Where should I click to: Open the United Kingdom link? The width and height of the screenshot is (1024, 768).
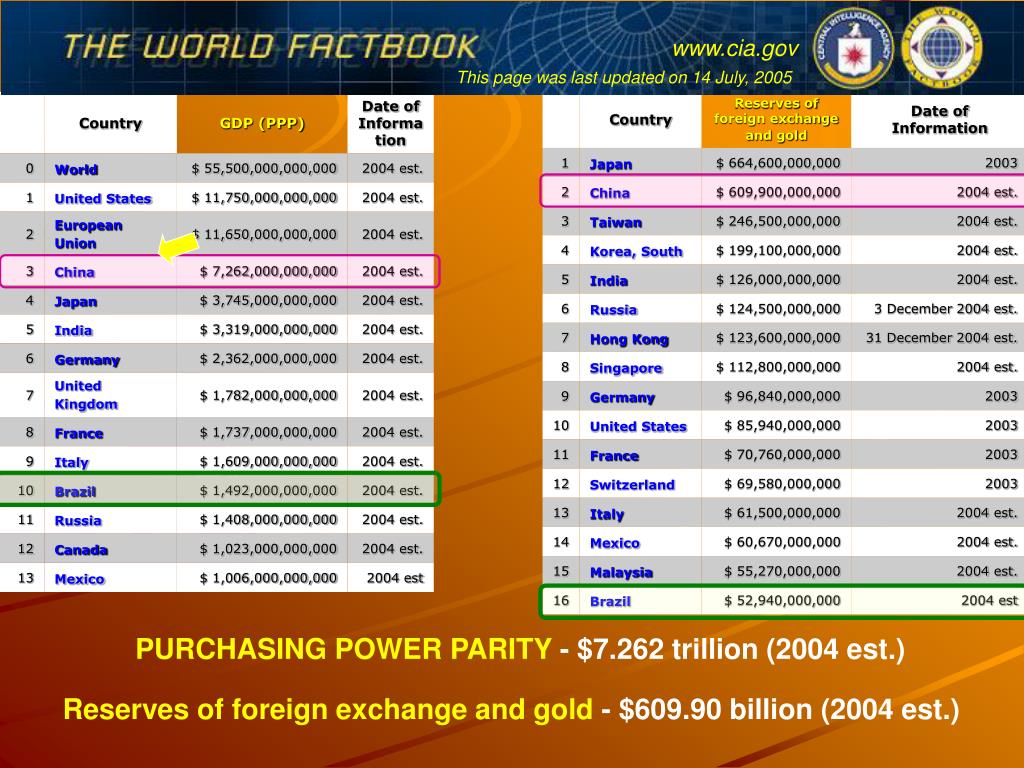point(86,395)
